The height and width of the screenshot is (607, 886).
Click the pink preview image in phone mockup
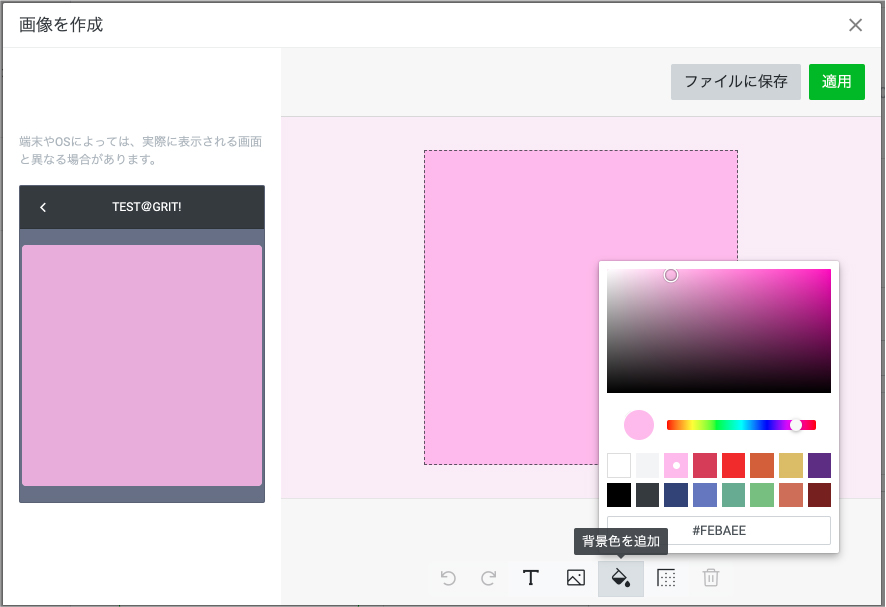142,365
